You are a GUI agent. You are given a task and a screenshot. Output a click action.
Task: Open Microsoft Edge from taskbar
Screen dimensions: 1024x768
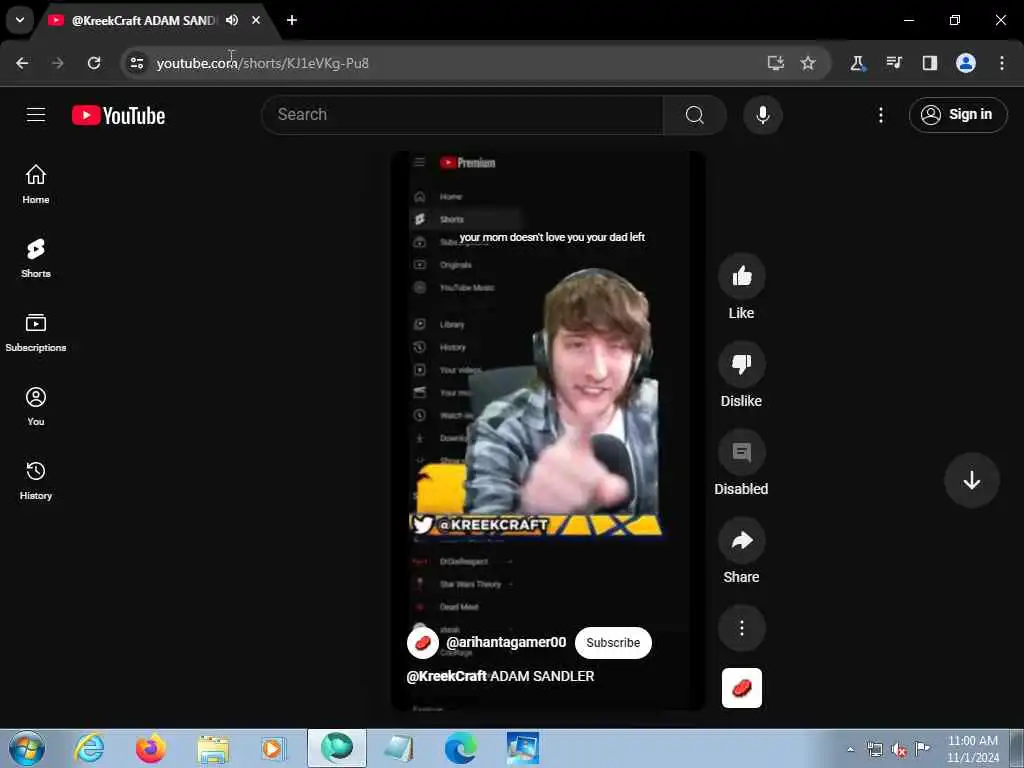click(x=460, y=748)
